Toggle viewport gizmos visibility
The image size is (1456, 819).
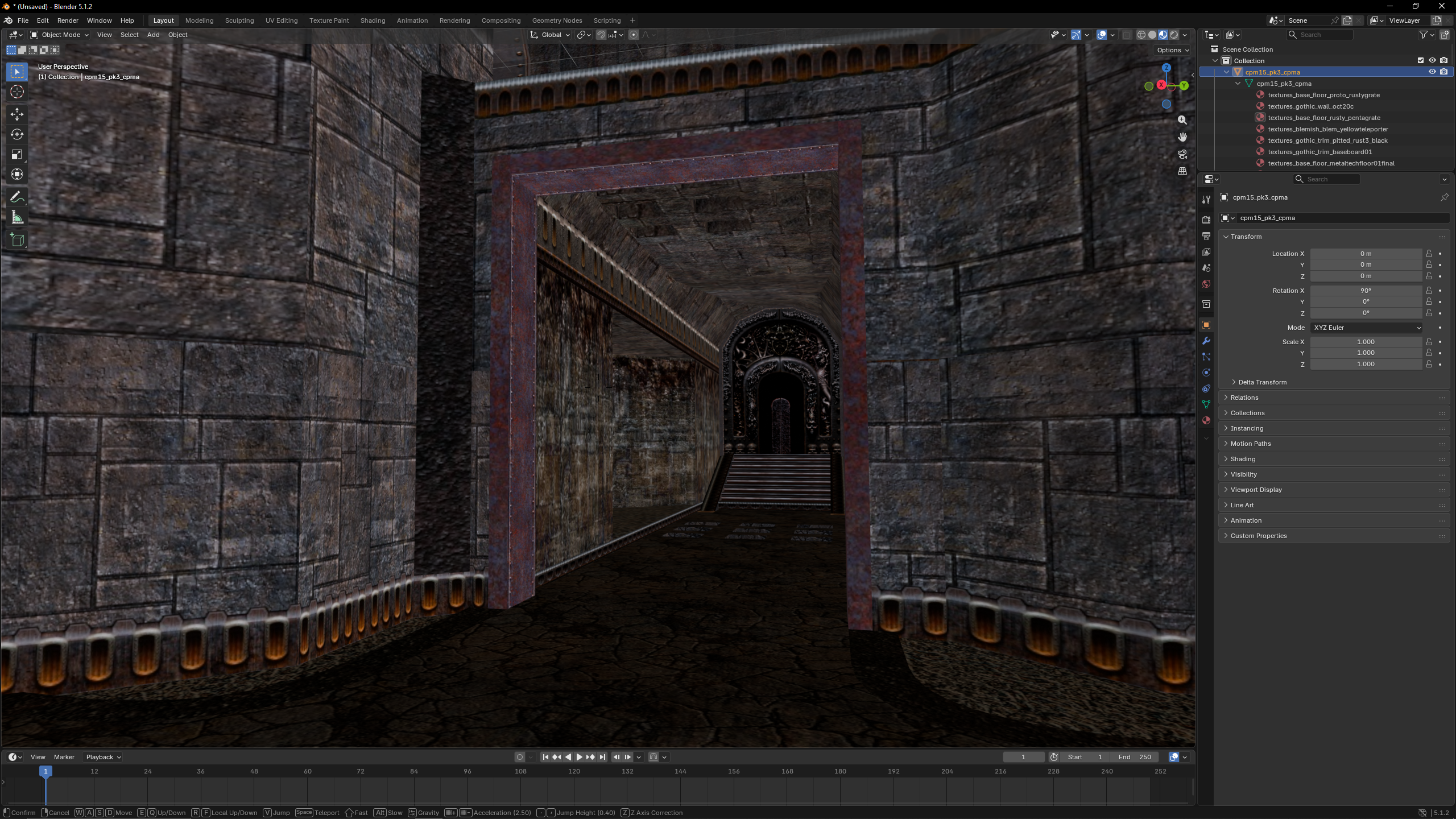pyautogui.click(x=1076, y=35)
